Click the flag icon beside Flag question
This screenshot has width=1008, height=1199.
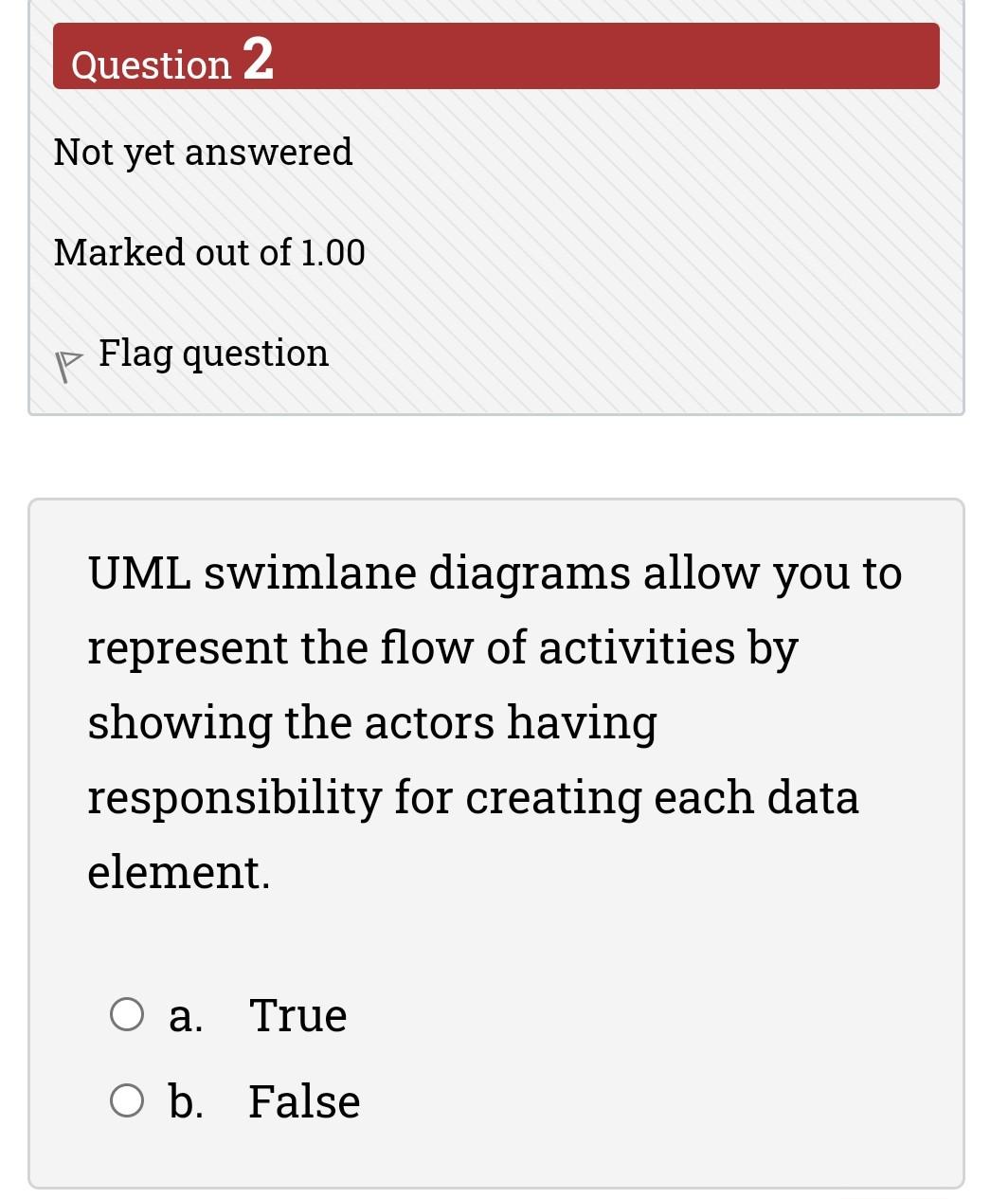pyautogui.click(x=66, y=365)
